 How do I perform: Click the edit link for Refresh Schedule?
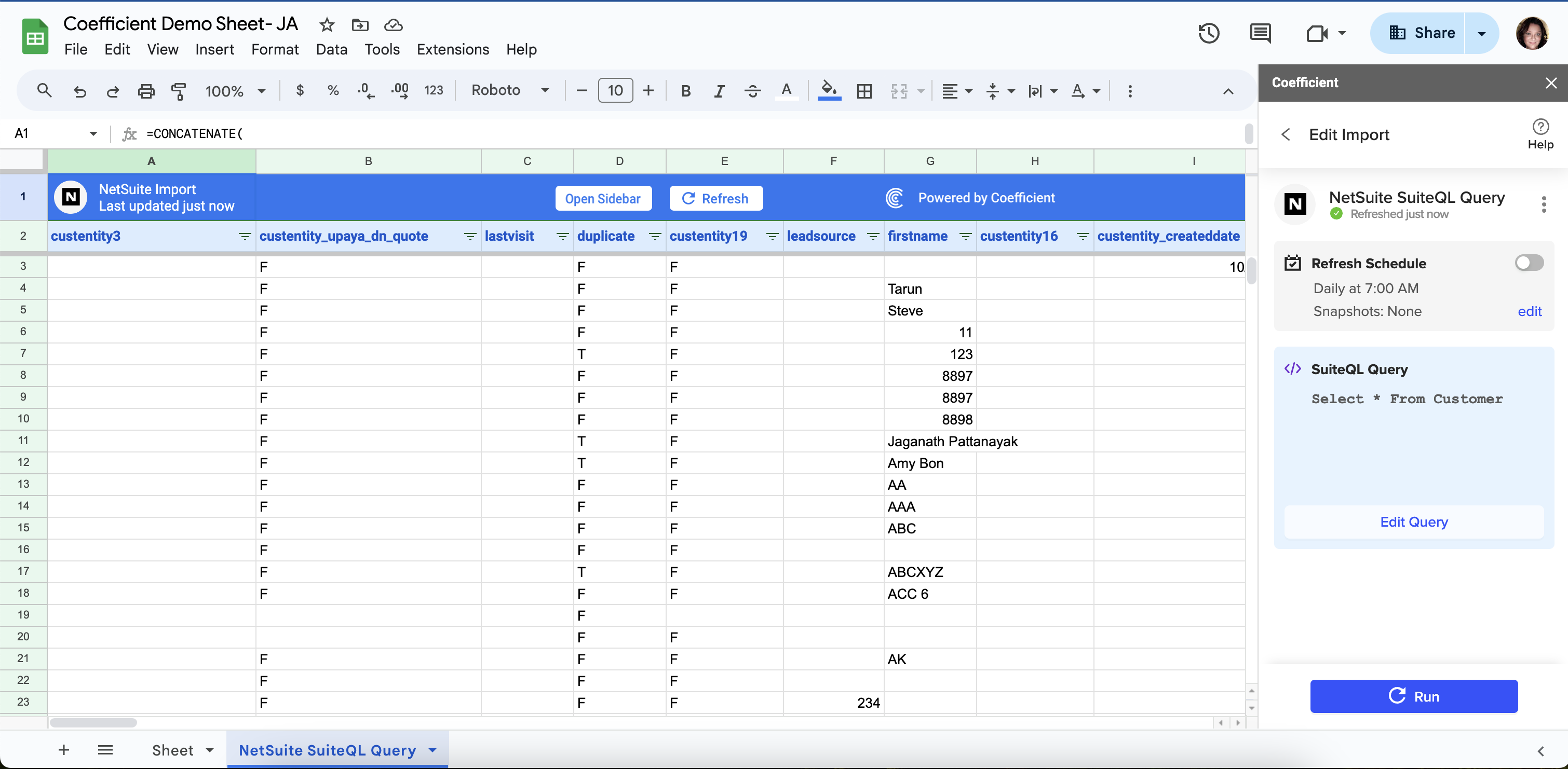(1530, 311)
